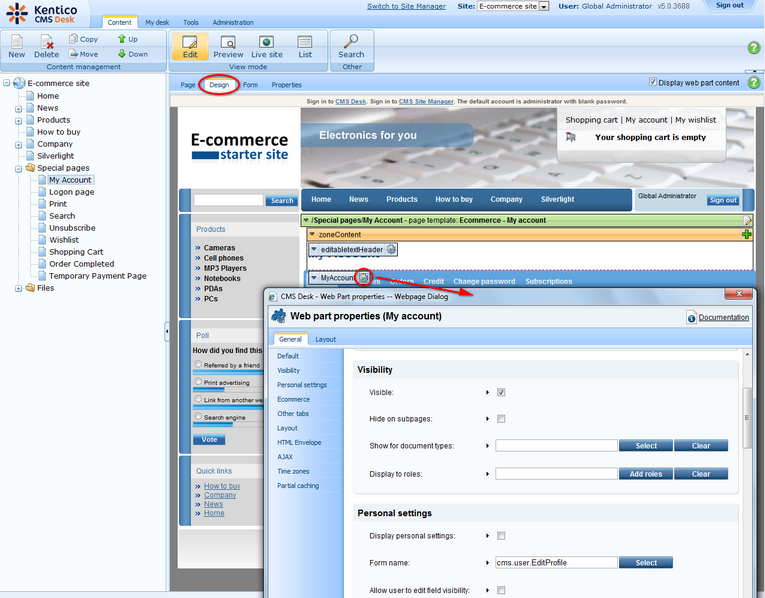The width and height of the screenshot is (765, 598).
Task: Uncheck the Visible checkbox
Action: [x=501, y=392]
